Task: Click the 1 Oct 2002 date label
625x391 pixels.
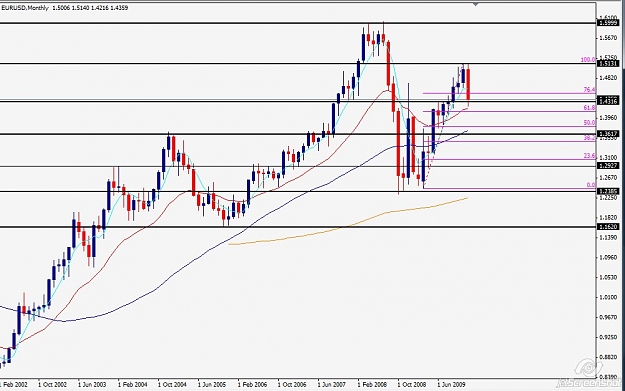Action: [x=52, y=385]
